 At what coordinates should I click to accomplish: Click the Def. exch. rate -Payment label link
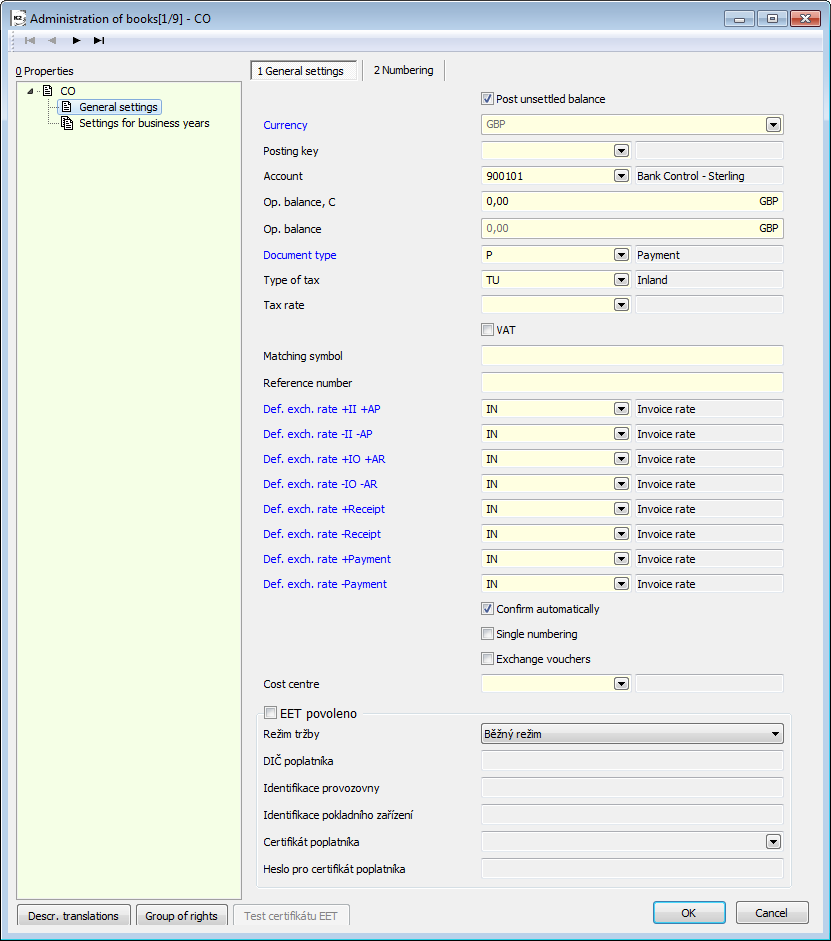point(325,584)
